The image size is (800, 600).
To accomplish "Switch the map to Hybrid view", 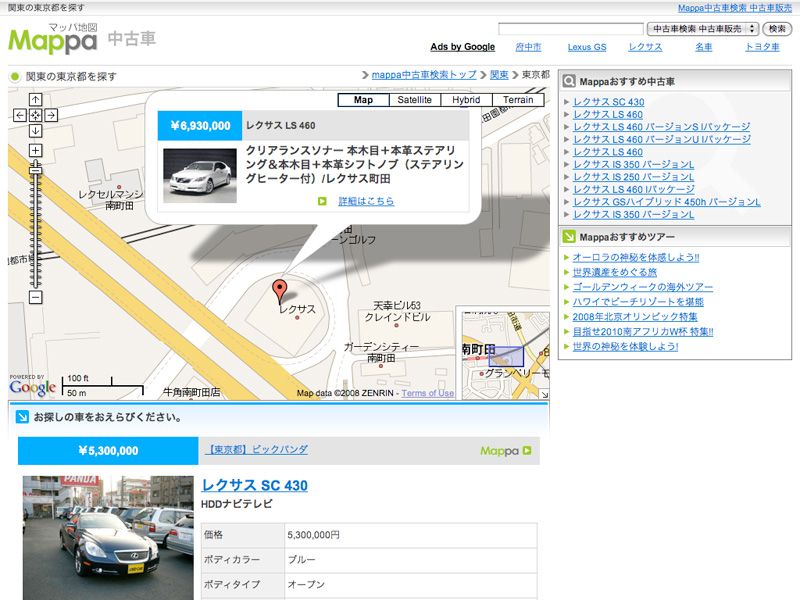I will pos(466,100).
